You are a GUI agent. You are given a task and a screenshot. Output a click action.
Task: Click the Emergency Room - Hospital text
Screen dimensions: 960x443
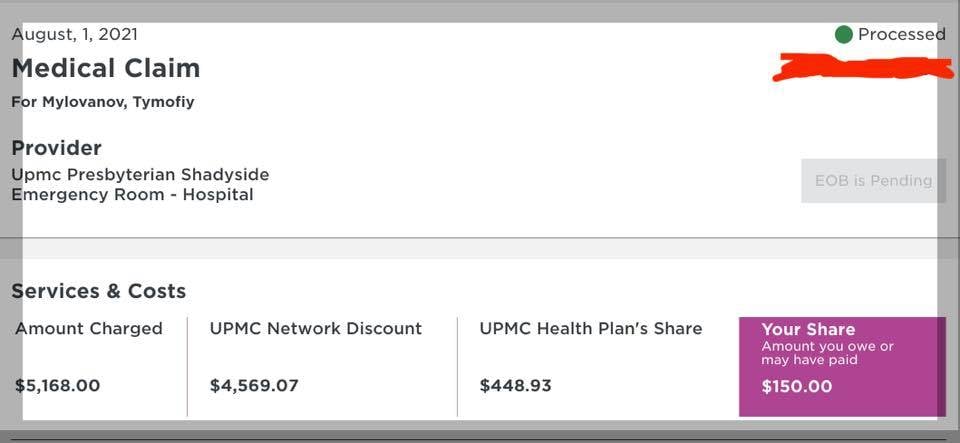pos(132,195)
